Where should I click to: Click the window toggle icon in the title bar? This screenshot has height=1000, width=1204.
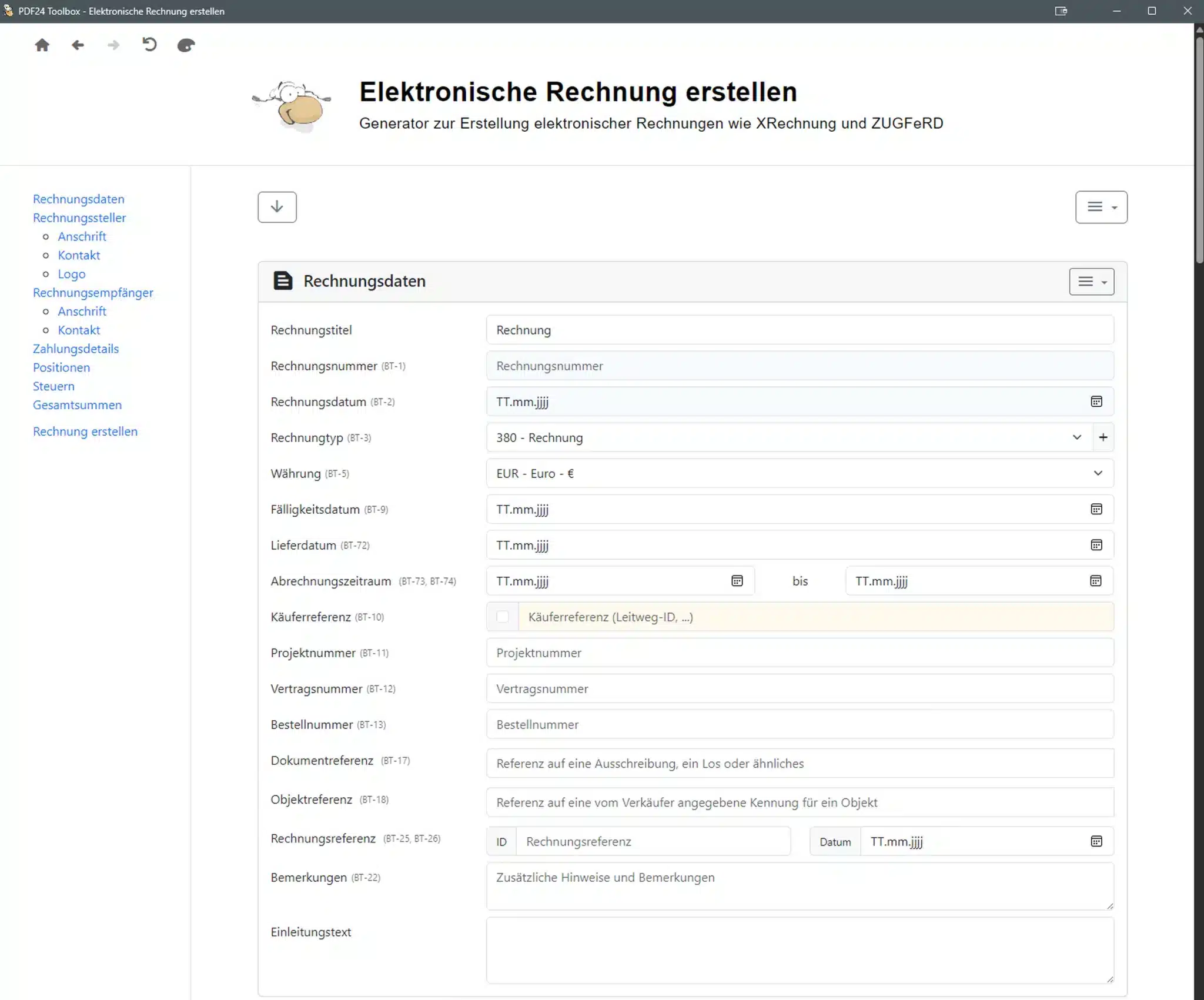[1061, 11]
